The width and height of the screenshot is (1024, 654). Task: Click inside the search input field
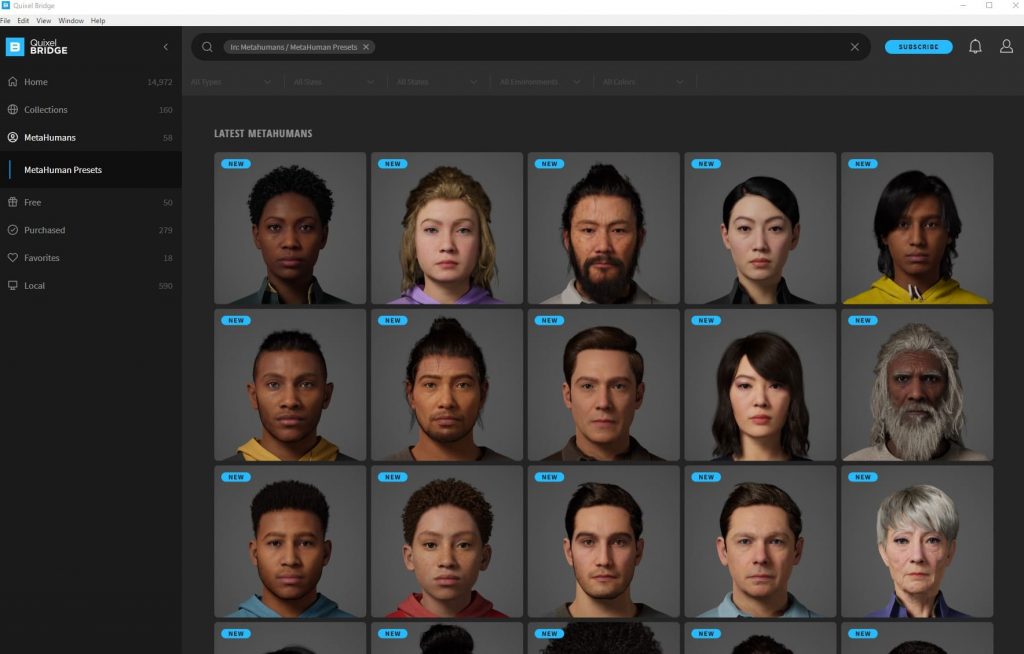[600, 47]
